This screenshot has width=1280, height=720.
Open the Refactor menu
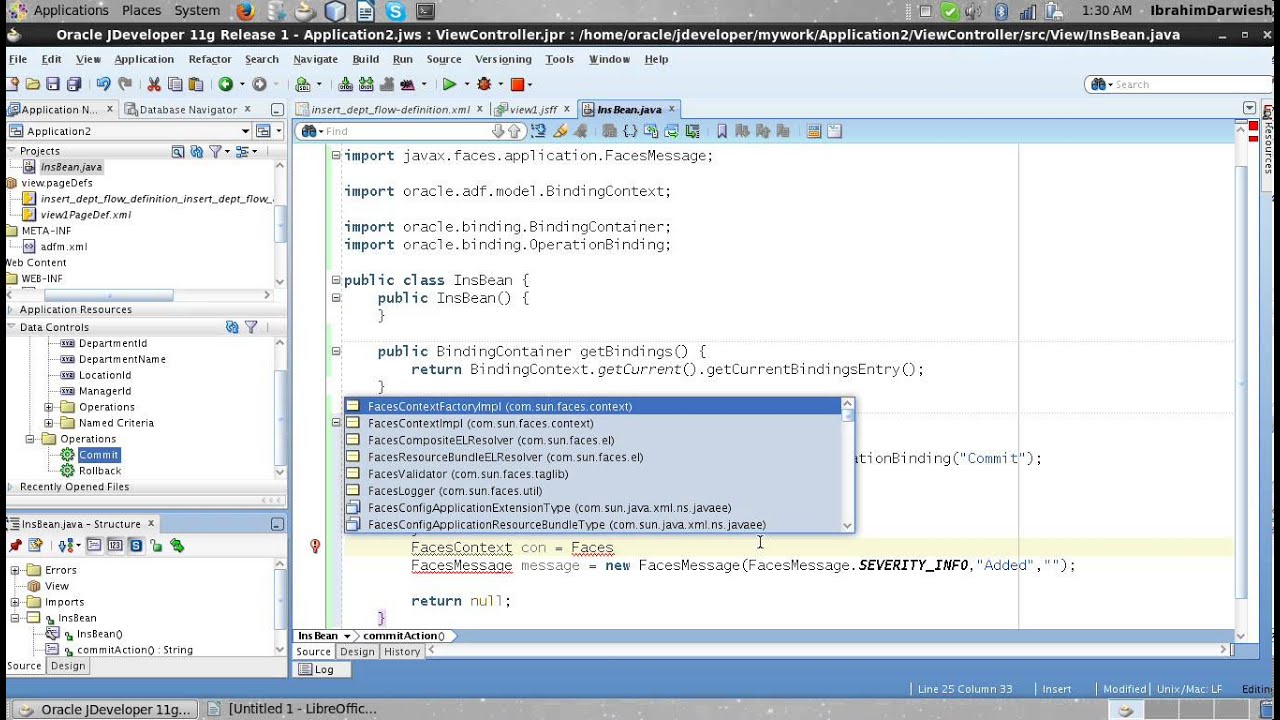click(210, 59)
